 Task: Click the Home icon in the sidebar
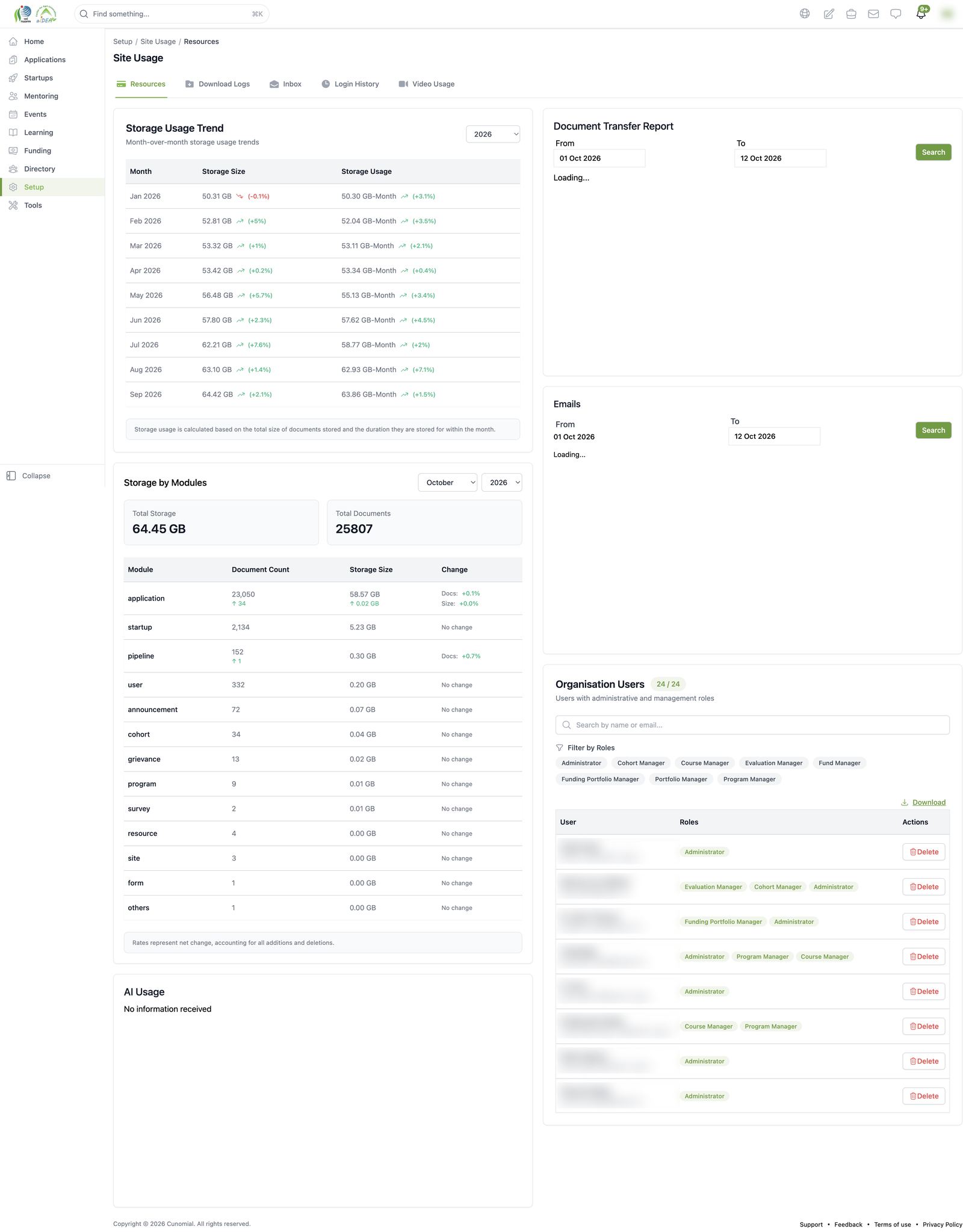[x=13, y=42]
